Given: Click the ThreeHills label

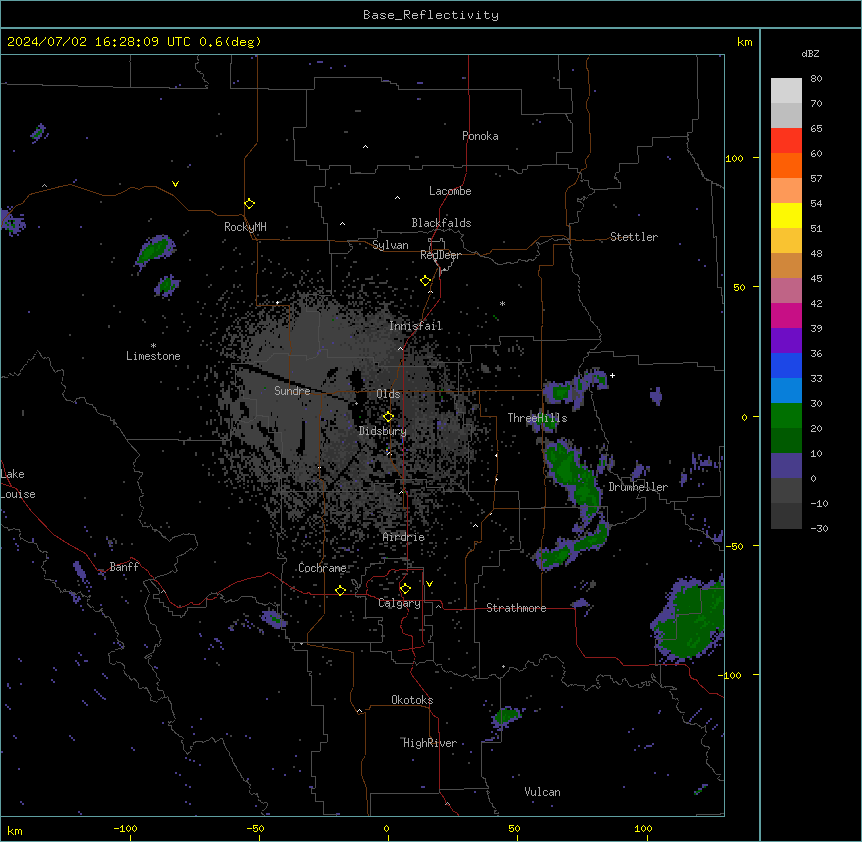Looking at the screenshot, I should click(x=537, y=418).
